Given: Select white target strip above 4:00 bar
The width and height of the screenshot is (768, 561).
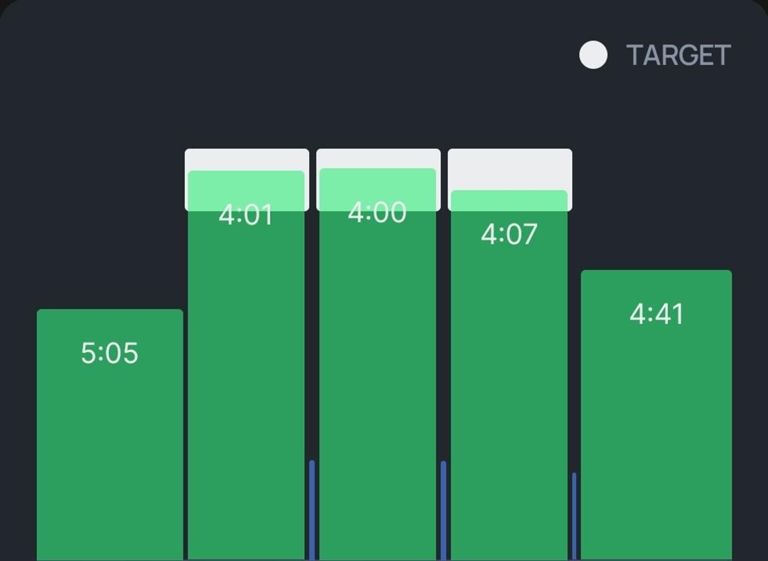Looking at the screenshot, I should (x=378, y=159).
